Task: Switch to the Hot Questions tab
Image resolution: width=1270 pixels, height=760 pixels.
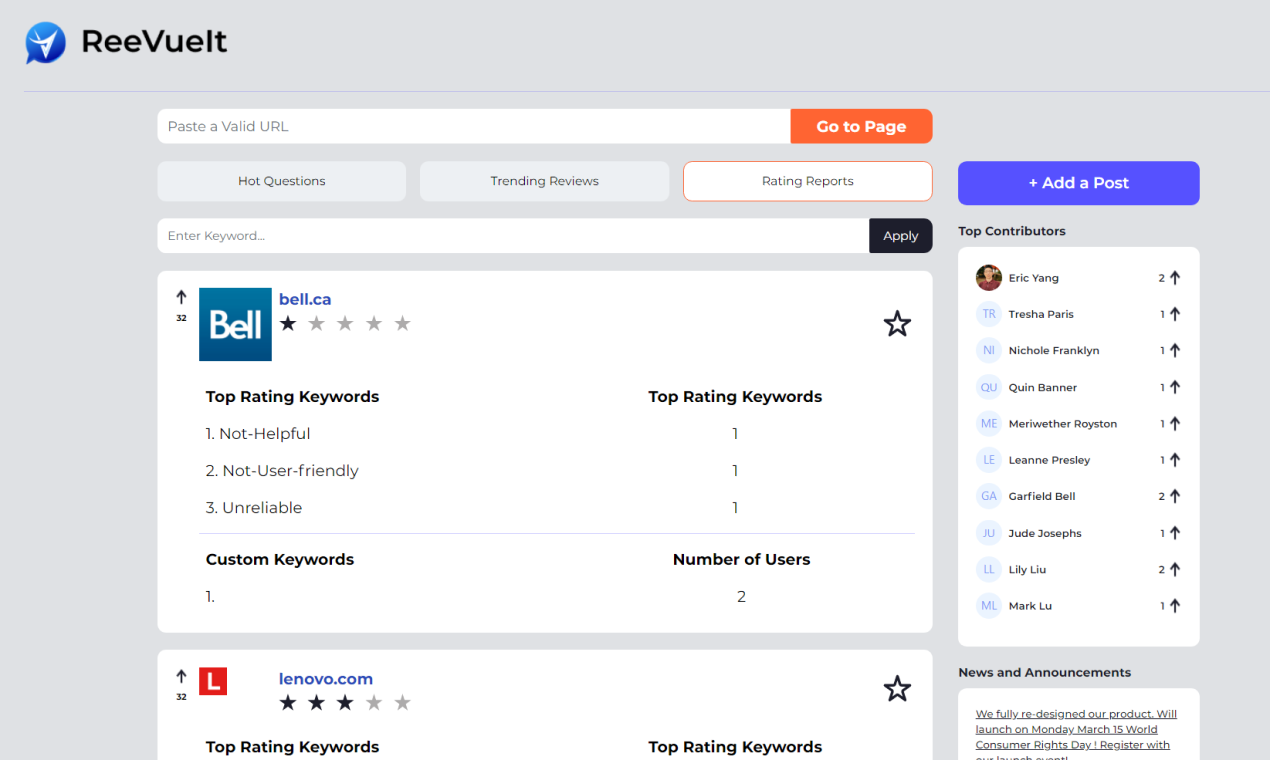Action: pos(282,181)
